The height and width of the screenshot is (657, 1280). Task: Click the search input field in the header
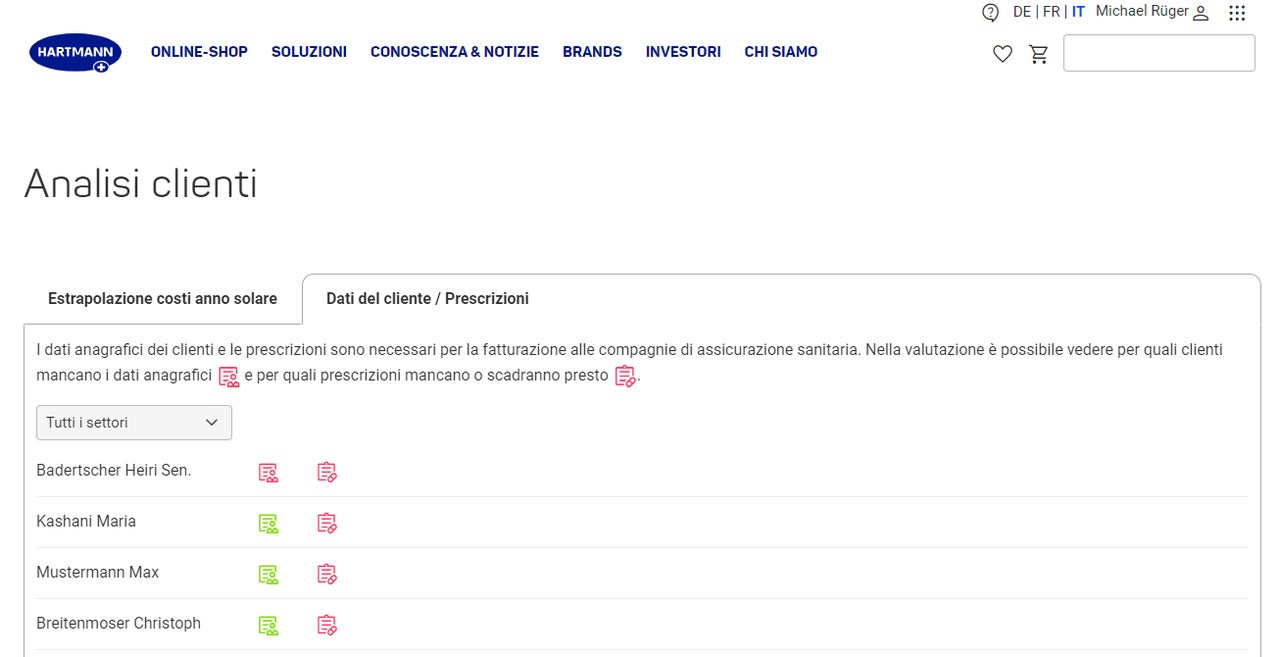click(1159, 53)
